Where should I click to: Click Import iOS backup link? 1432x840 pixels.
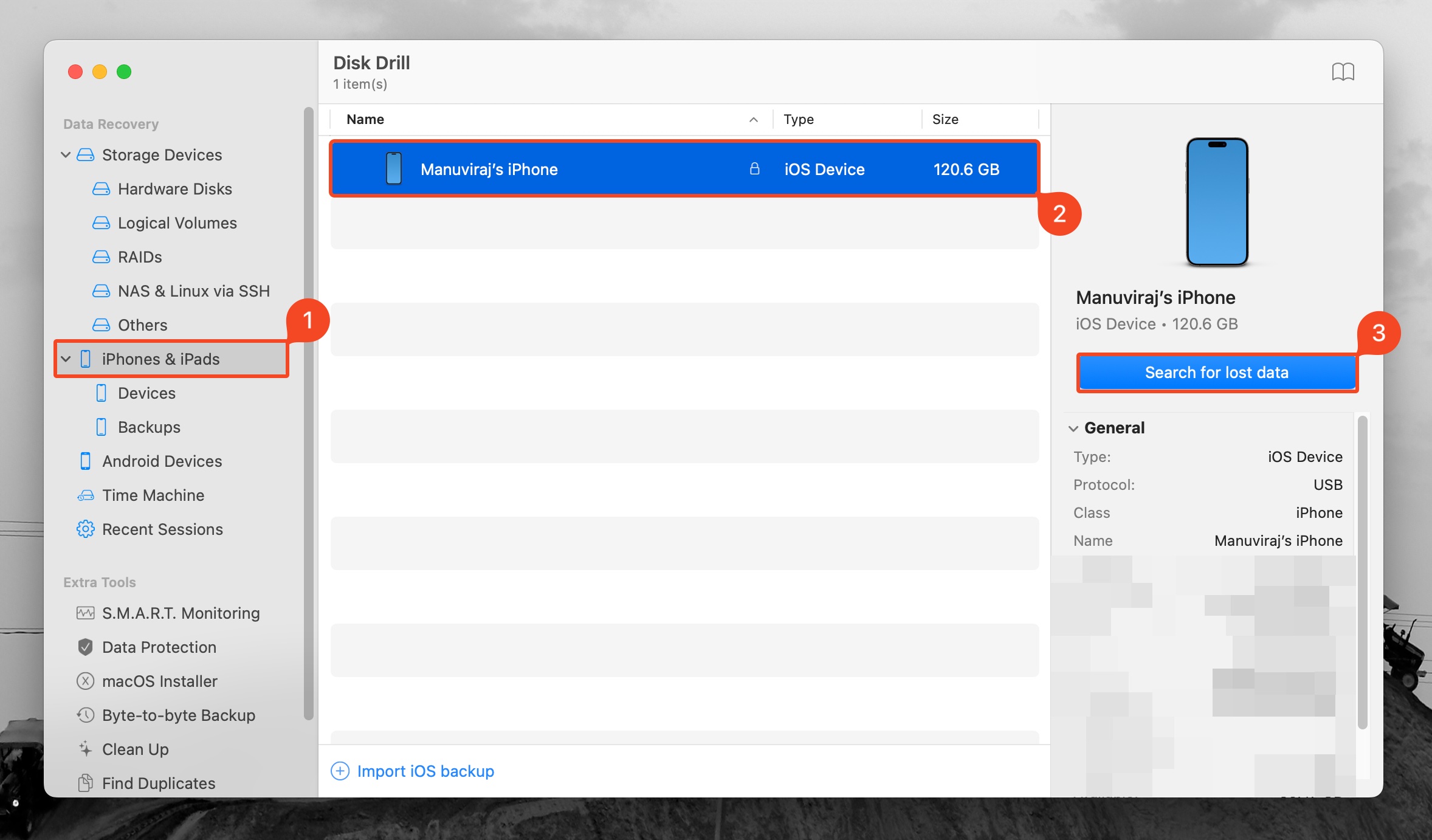point(425,771)
